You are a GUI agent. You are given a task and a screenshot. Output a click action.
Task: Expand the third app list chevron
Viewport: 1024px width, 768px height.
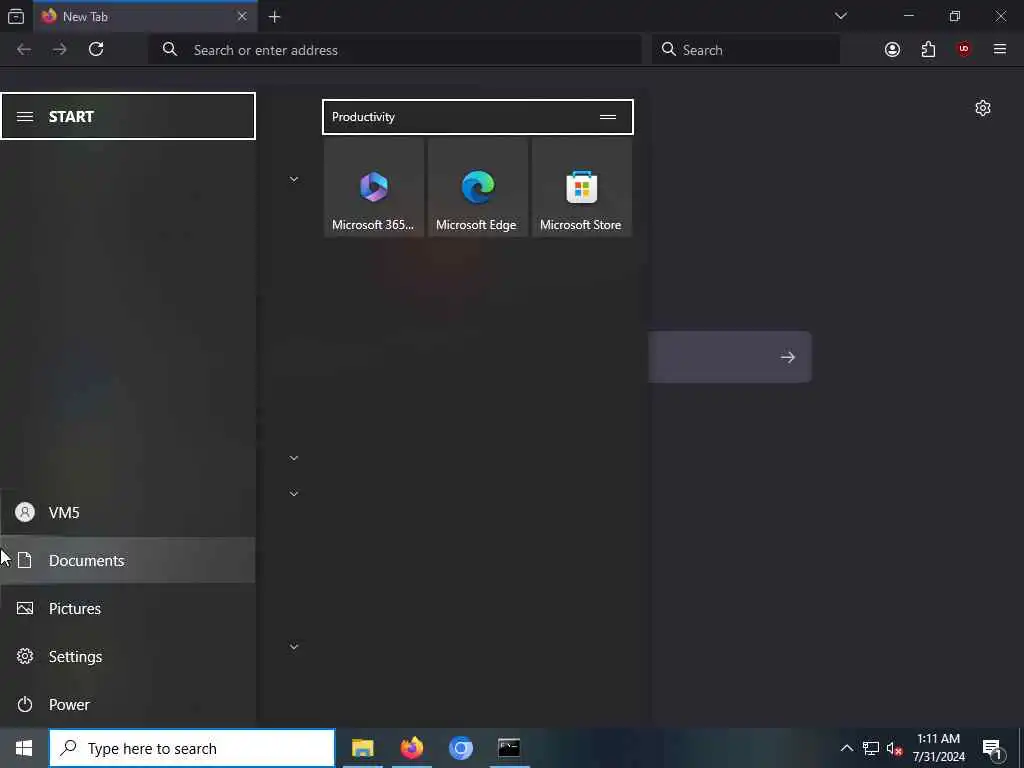coord(294,494)
